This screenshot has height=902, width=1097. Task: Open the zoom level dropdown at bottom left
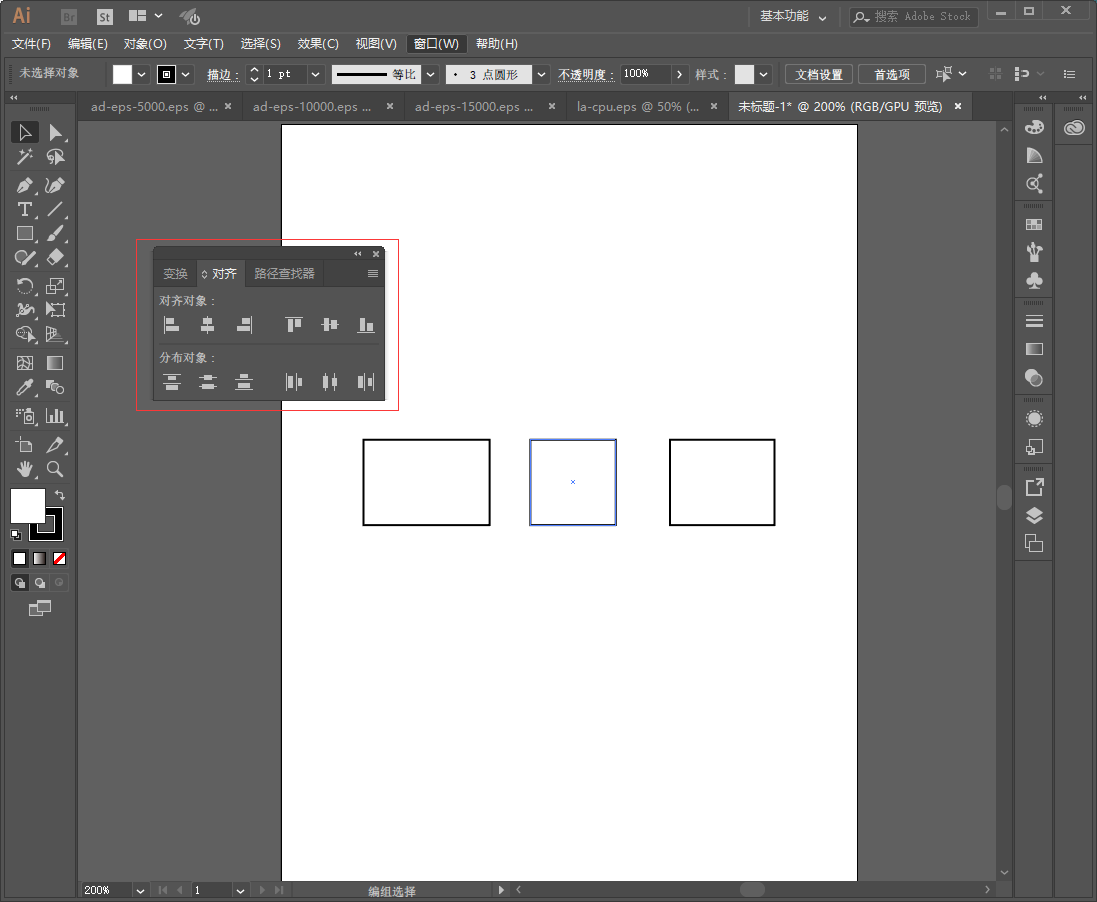140,889
